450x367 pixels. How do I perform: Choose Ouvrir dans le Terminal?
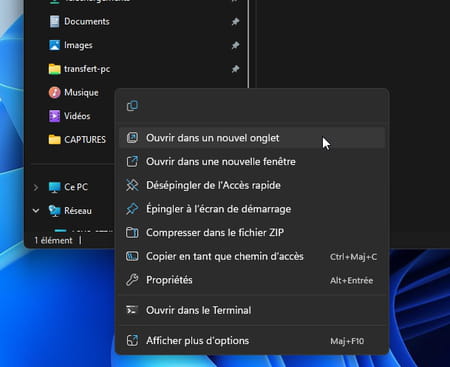click(252, 310)
